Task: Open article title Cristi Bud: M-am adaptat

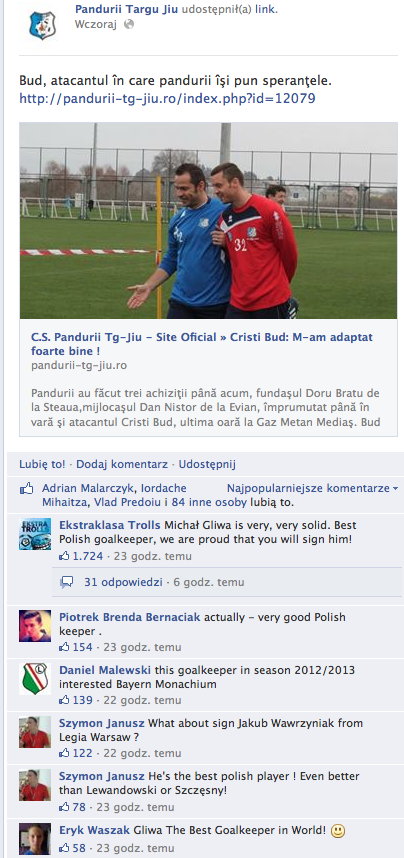Action: click(x=201, y=344)
